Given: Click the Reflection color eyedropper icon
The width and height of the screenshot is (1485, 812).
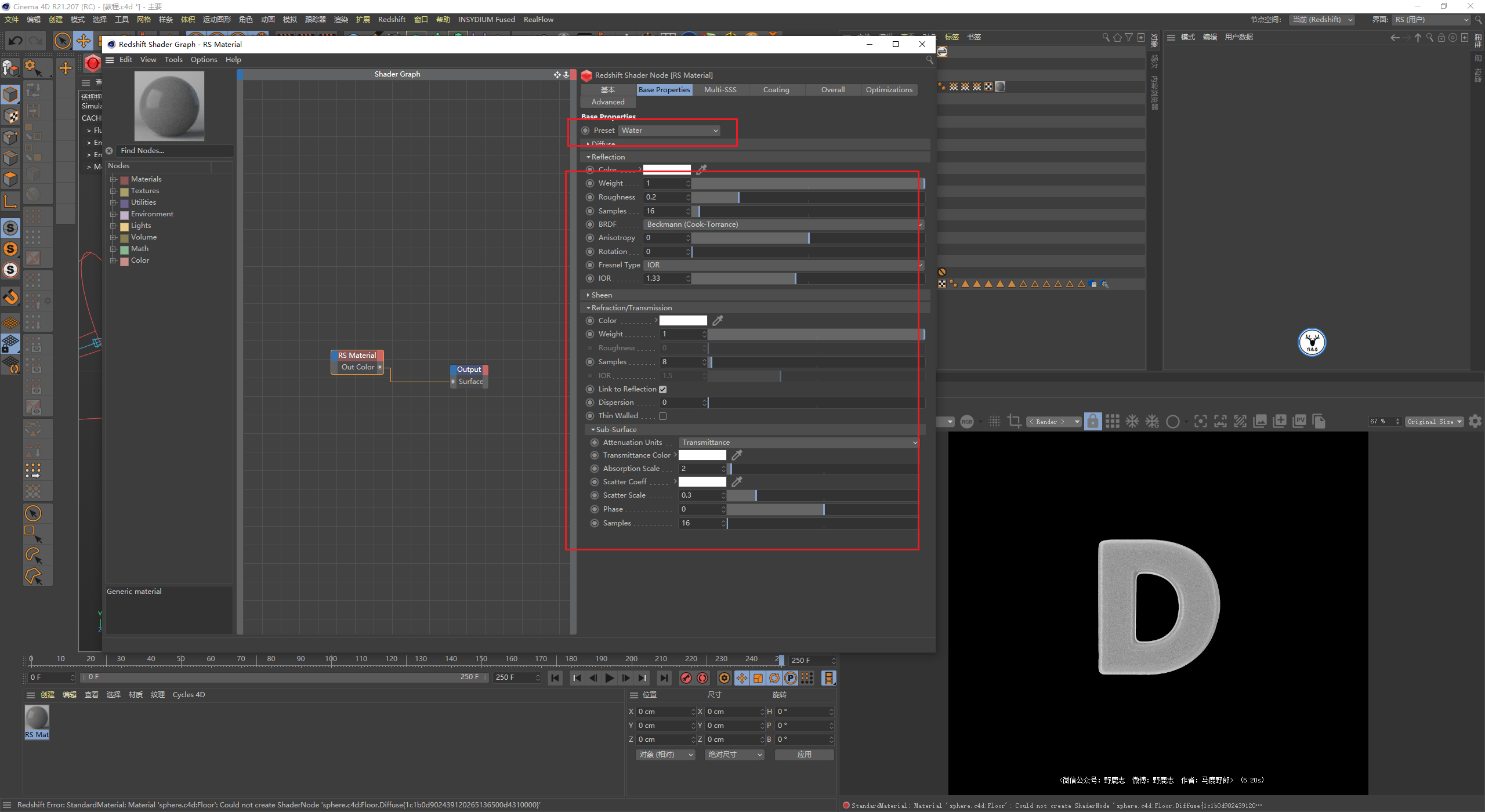Looking at the screenshot, I should [702, 169].
